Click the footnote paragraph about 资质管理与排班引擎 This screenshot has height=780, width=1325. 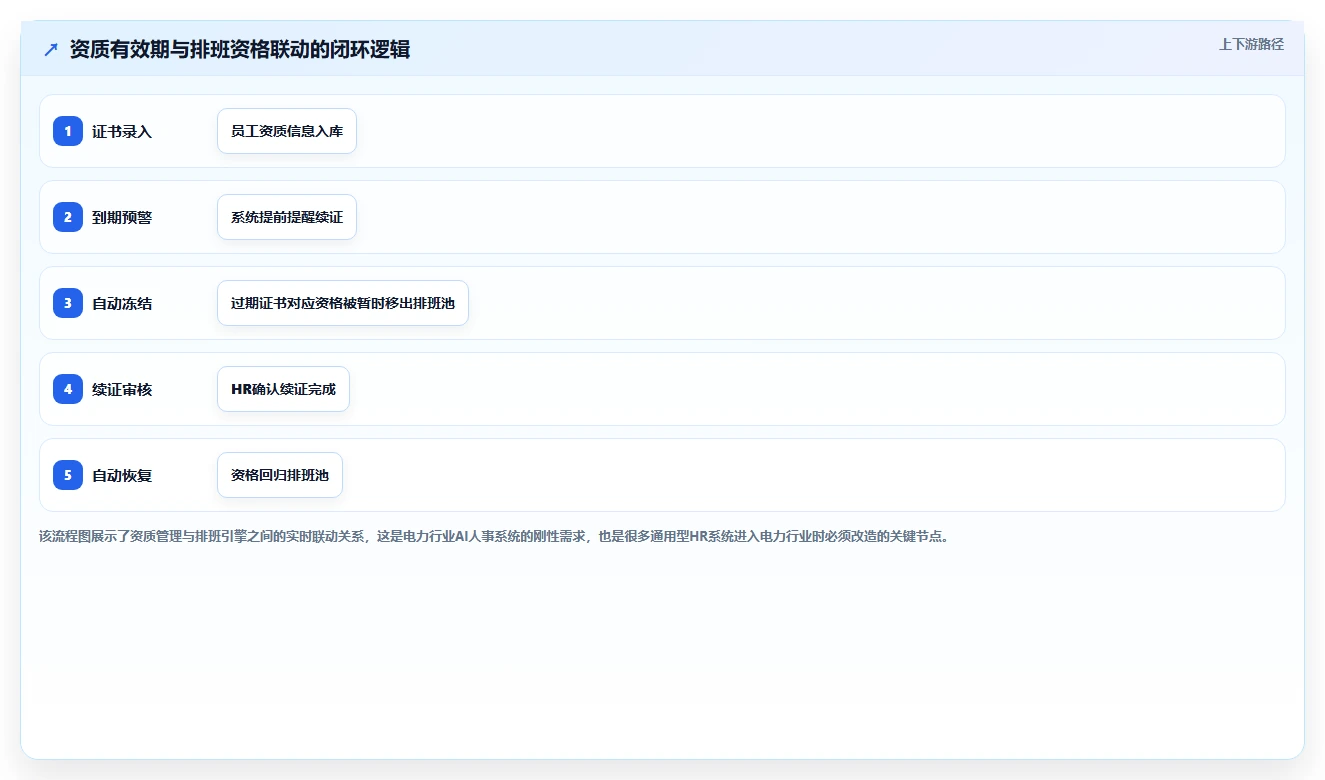pyautogui.click(x=494, y=536)
